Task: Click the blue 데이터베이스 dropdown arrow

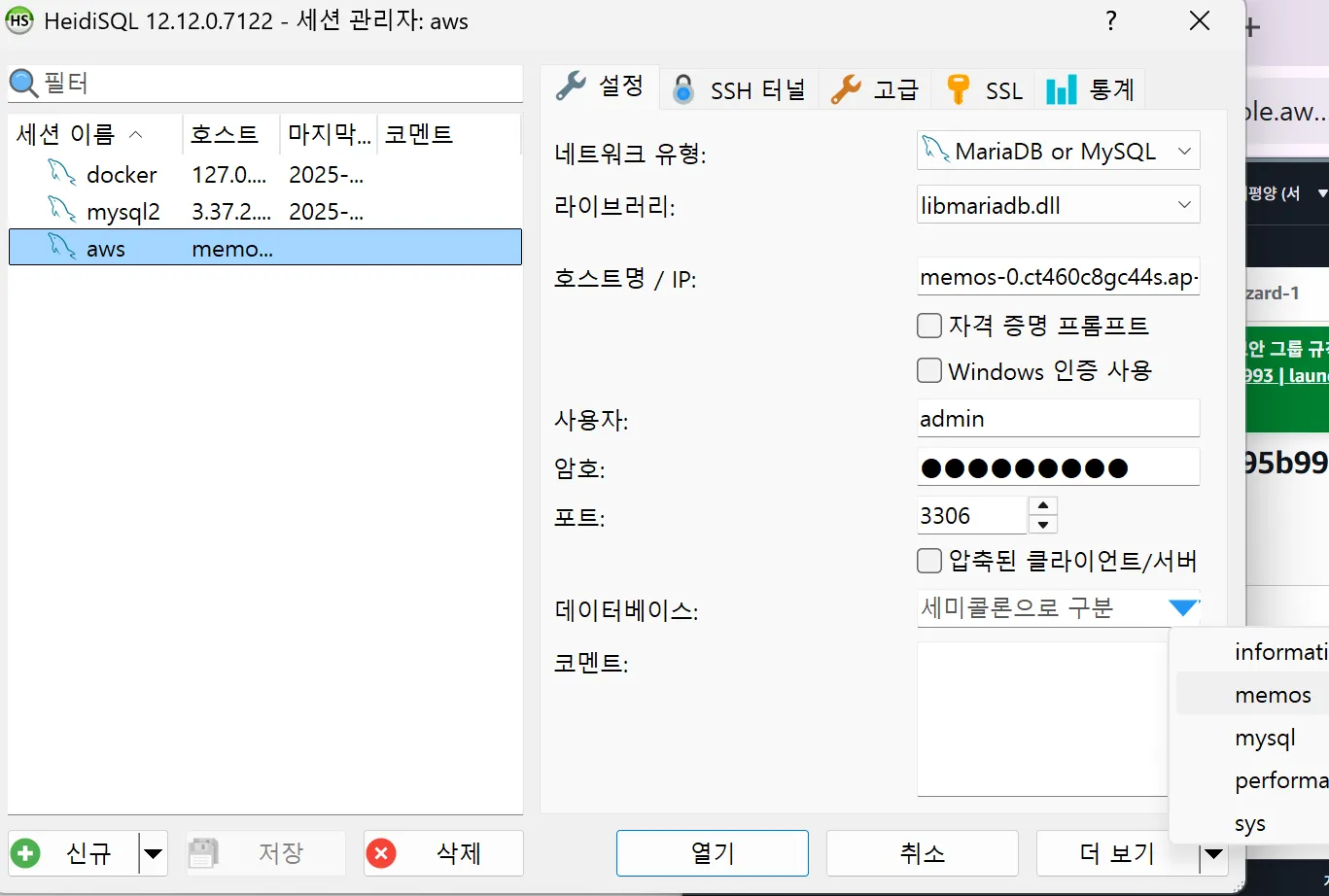Action: pyautogui.click(x=1183, y=608)
